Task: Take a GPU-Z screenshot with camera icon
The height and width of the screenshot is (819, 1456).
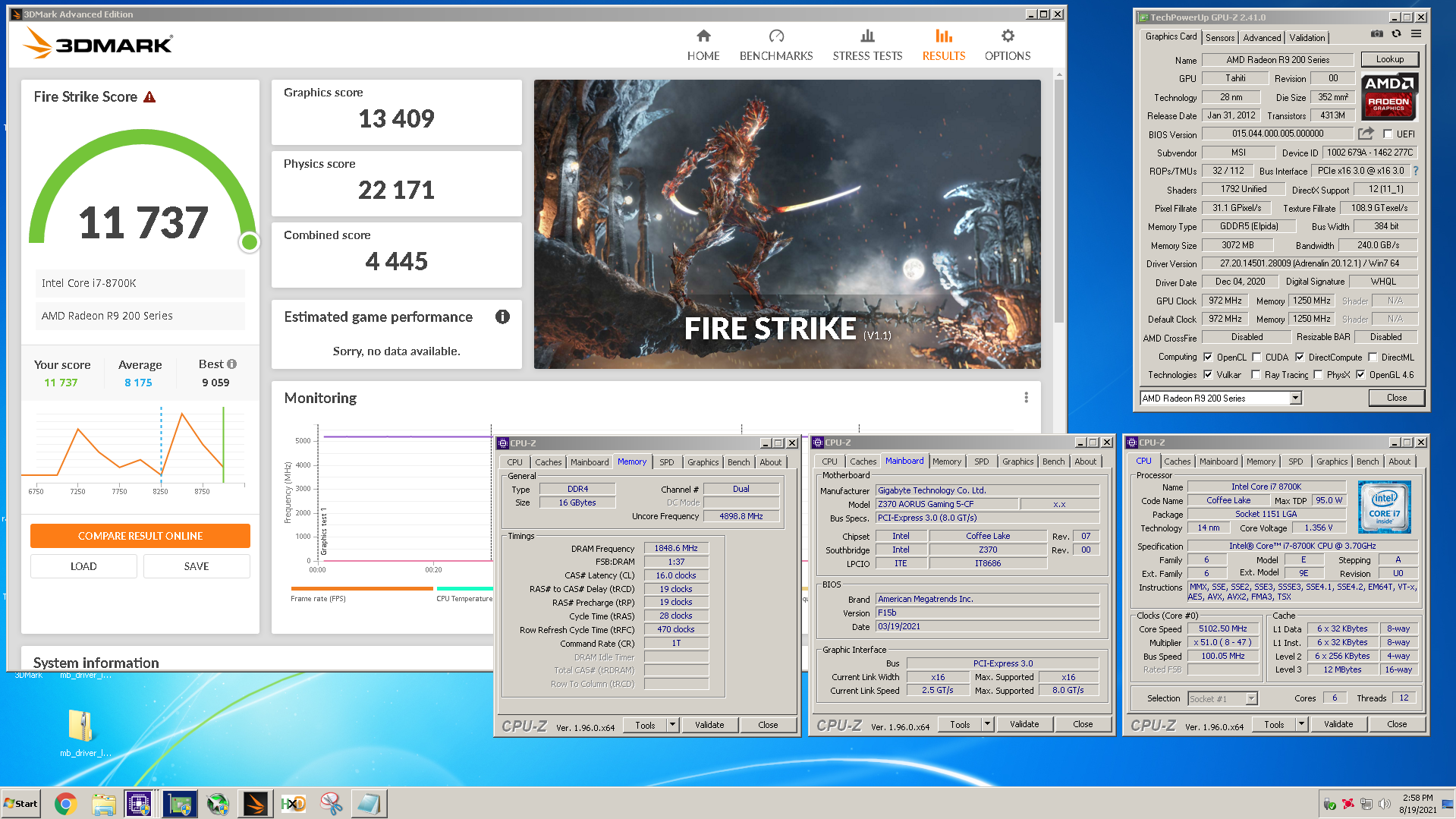Action: 1376,34
